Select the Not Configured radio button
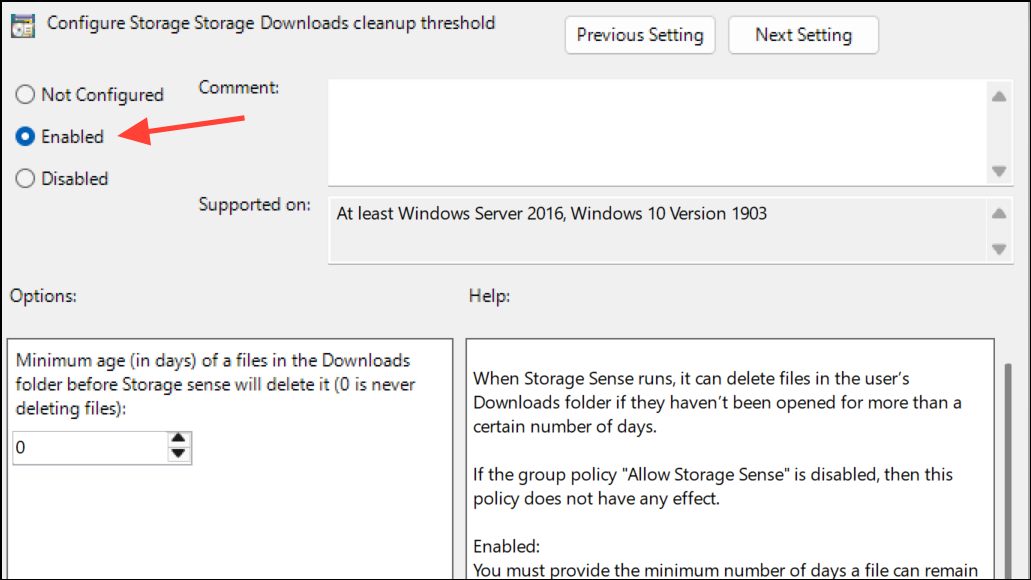Image resolution: width=1031 pixels, height=580 pixels. [25, 95]
